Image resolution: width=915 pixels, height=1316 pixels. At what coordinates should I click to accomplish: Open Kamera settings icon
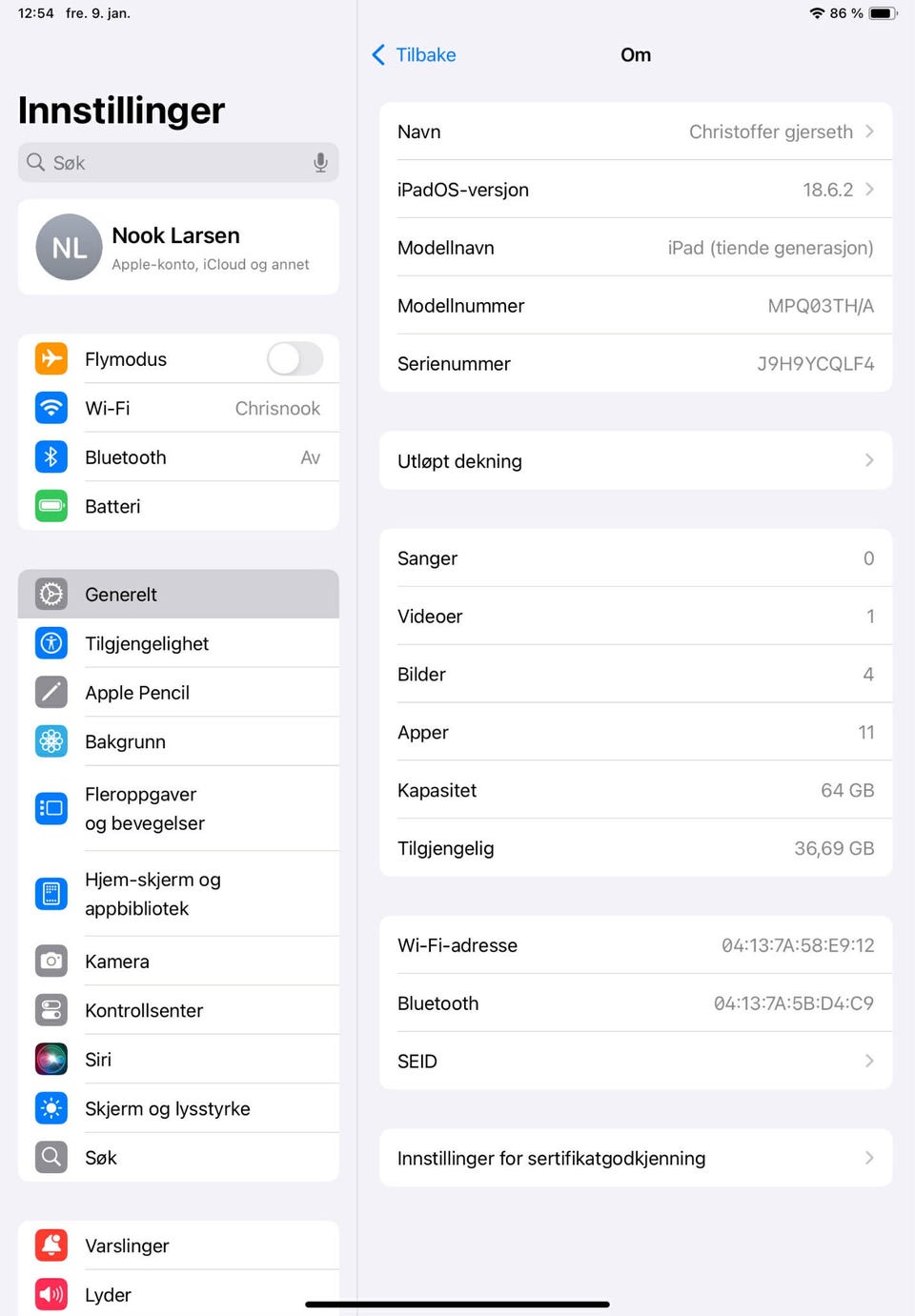[x=51, y=962]
